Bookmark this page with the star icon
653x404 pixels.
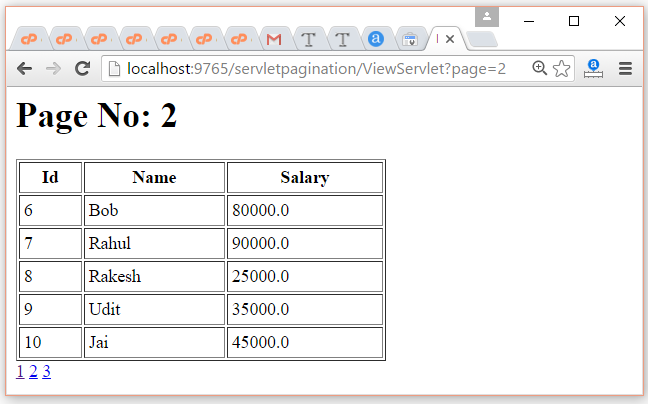pyautogui.click(x=561, y=69)
